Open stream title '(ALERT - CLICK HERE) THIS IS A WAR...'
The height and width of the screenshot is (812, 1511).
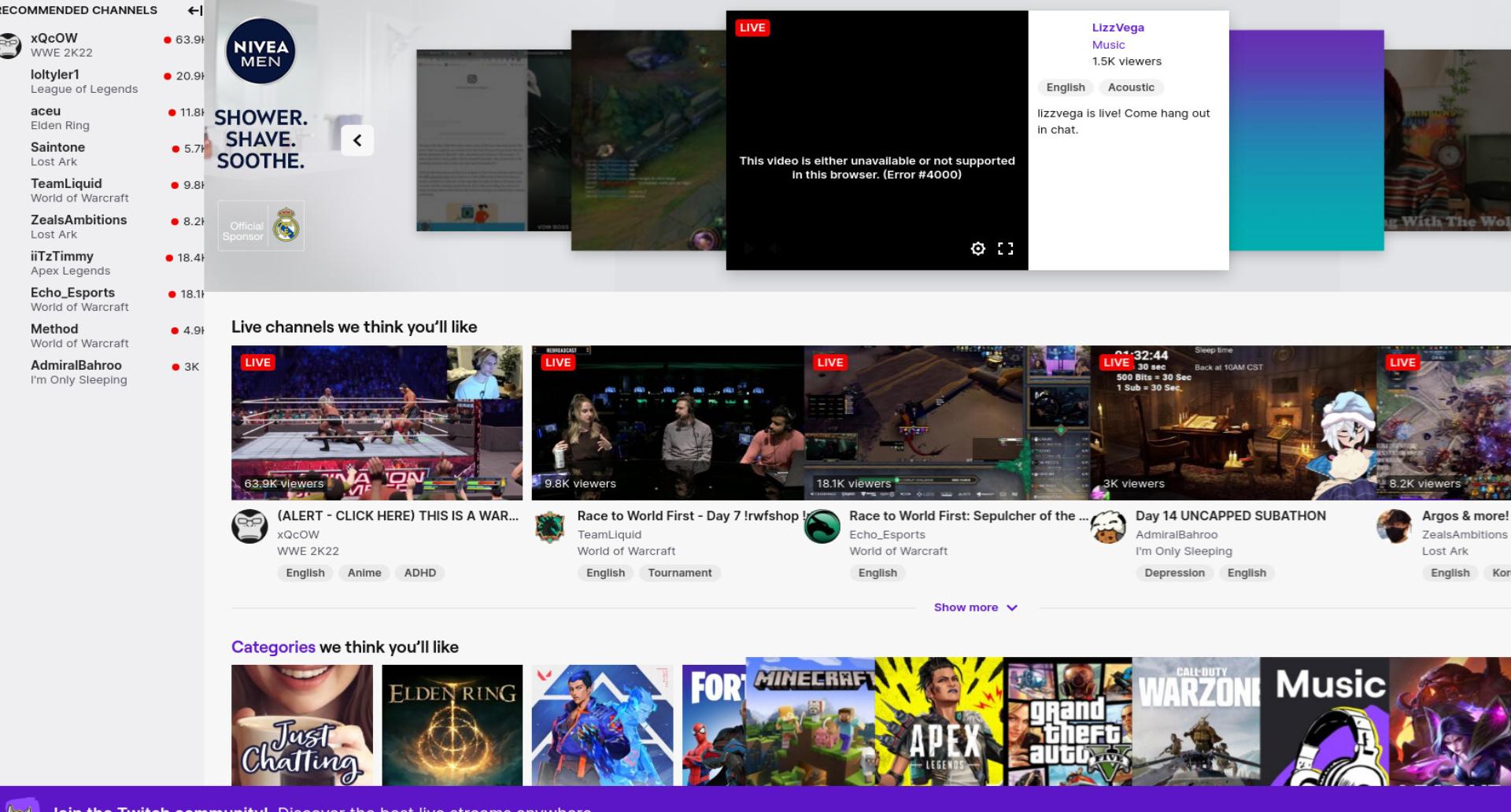coord(397,516)
